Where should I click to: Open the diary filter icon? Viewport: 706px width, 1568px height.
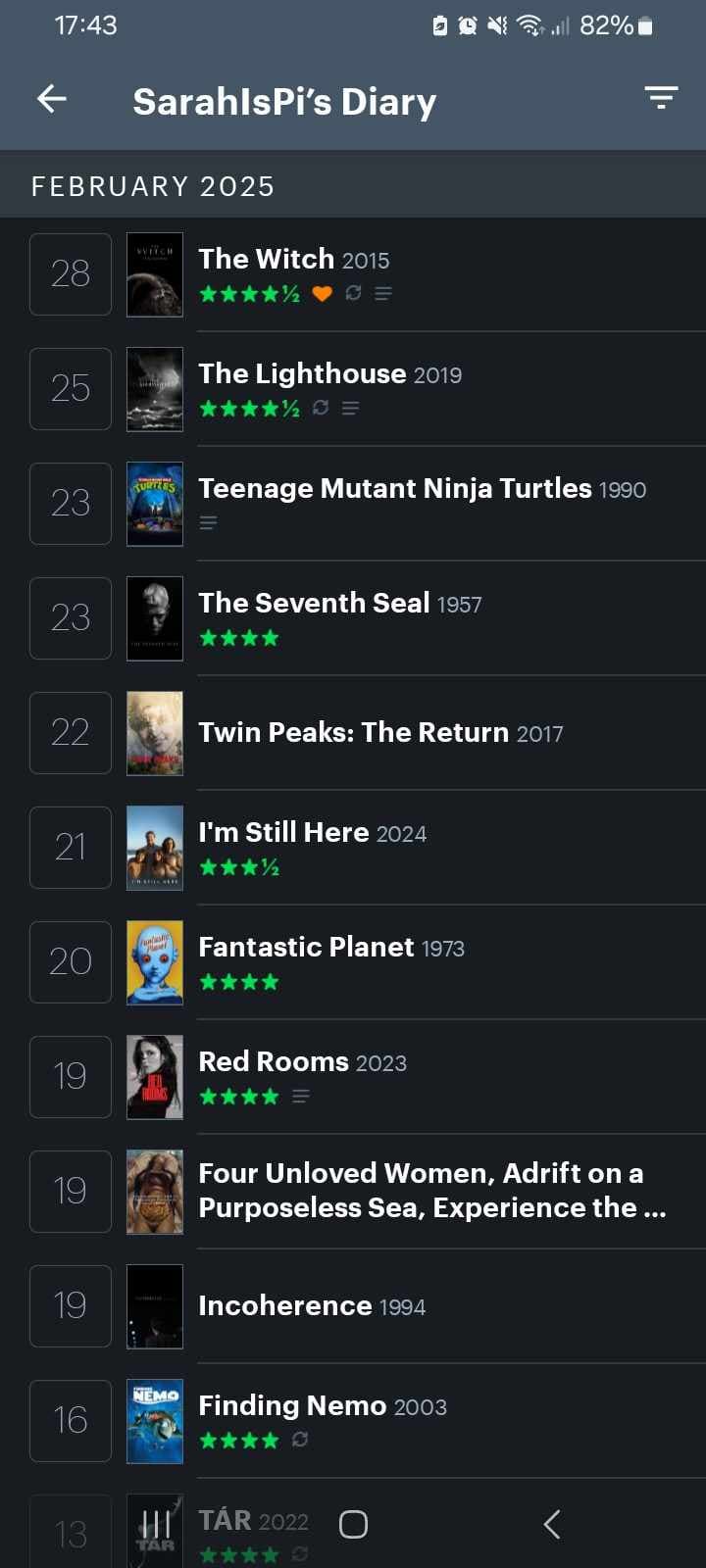click(x=661, y=98)
